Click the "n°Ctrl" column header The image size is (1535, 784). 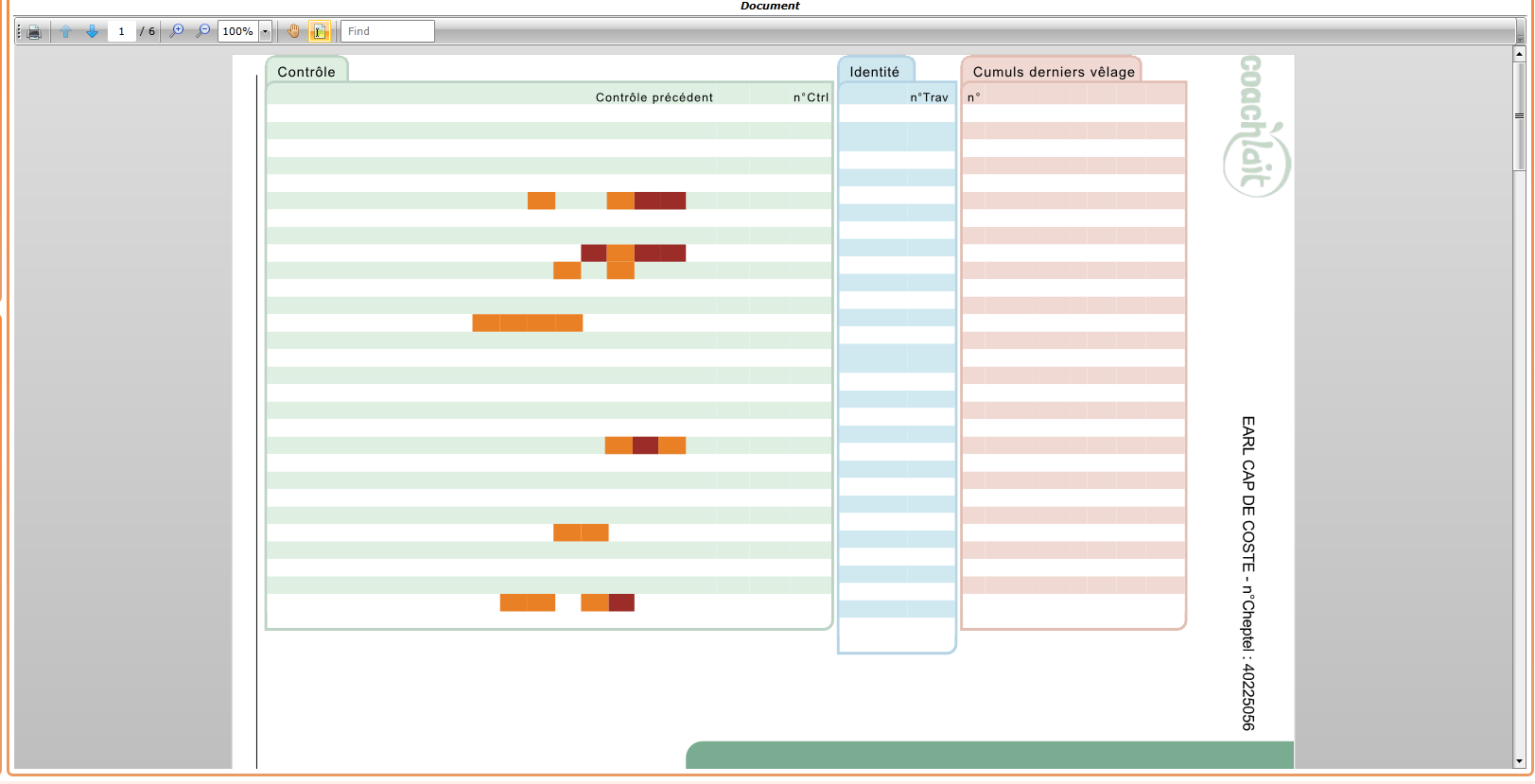click(x=811, y=97)
